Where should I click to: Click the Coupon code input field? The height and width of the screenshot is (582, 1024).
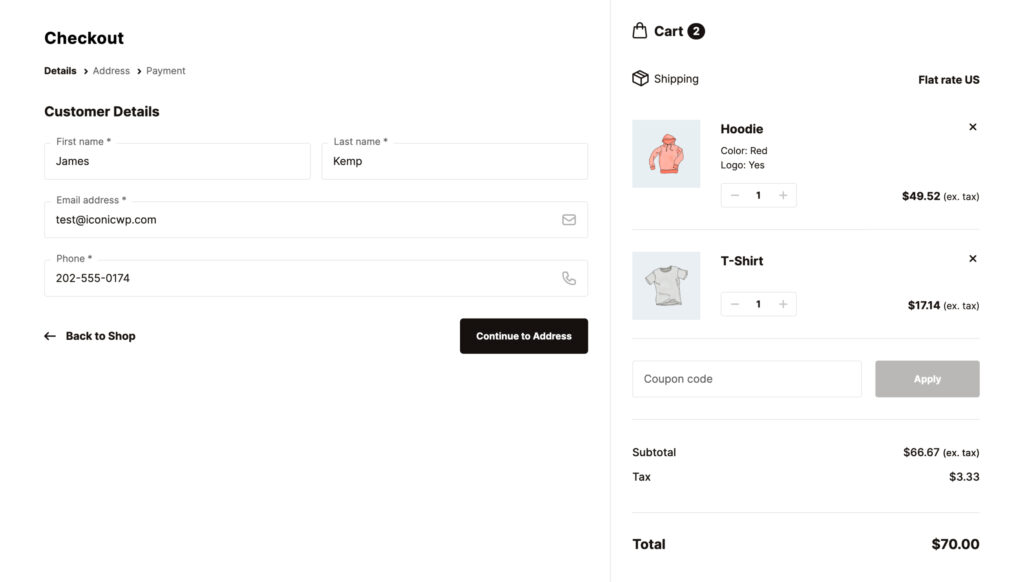pyautogui.click(x=745, y=379)
